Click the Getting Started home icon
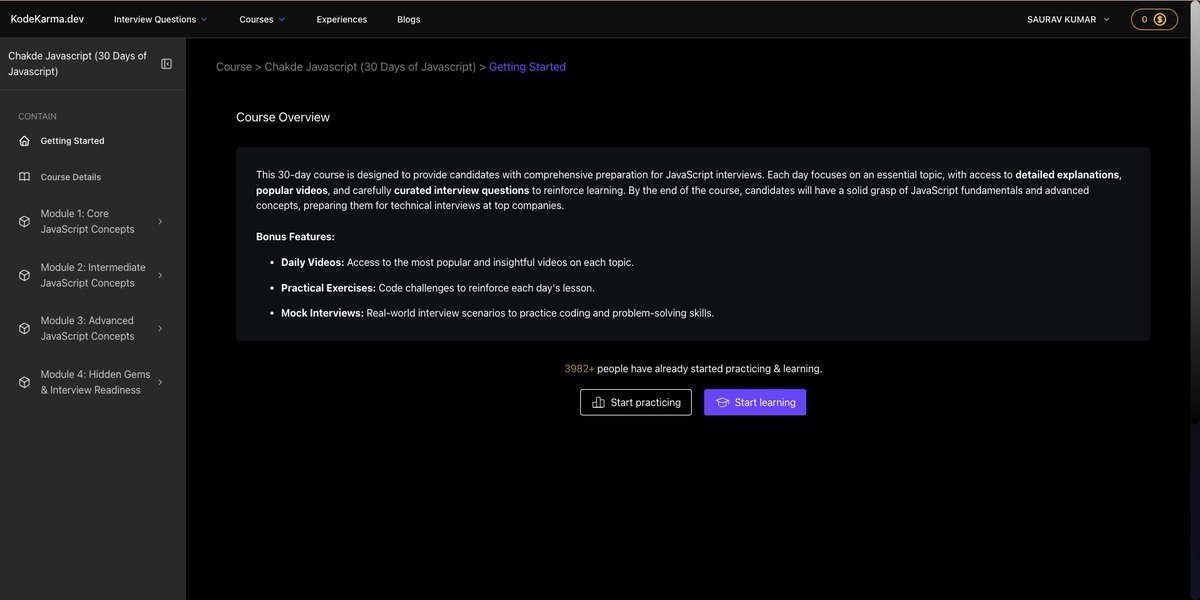The width and height of the screenshot is (1200, 600). pos(25,141)
